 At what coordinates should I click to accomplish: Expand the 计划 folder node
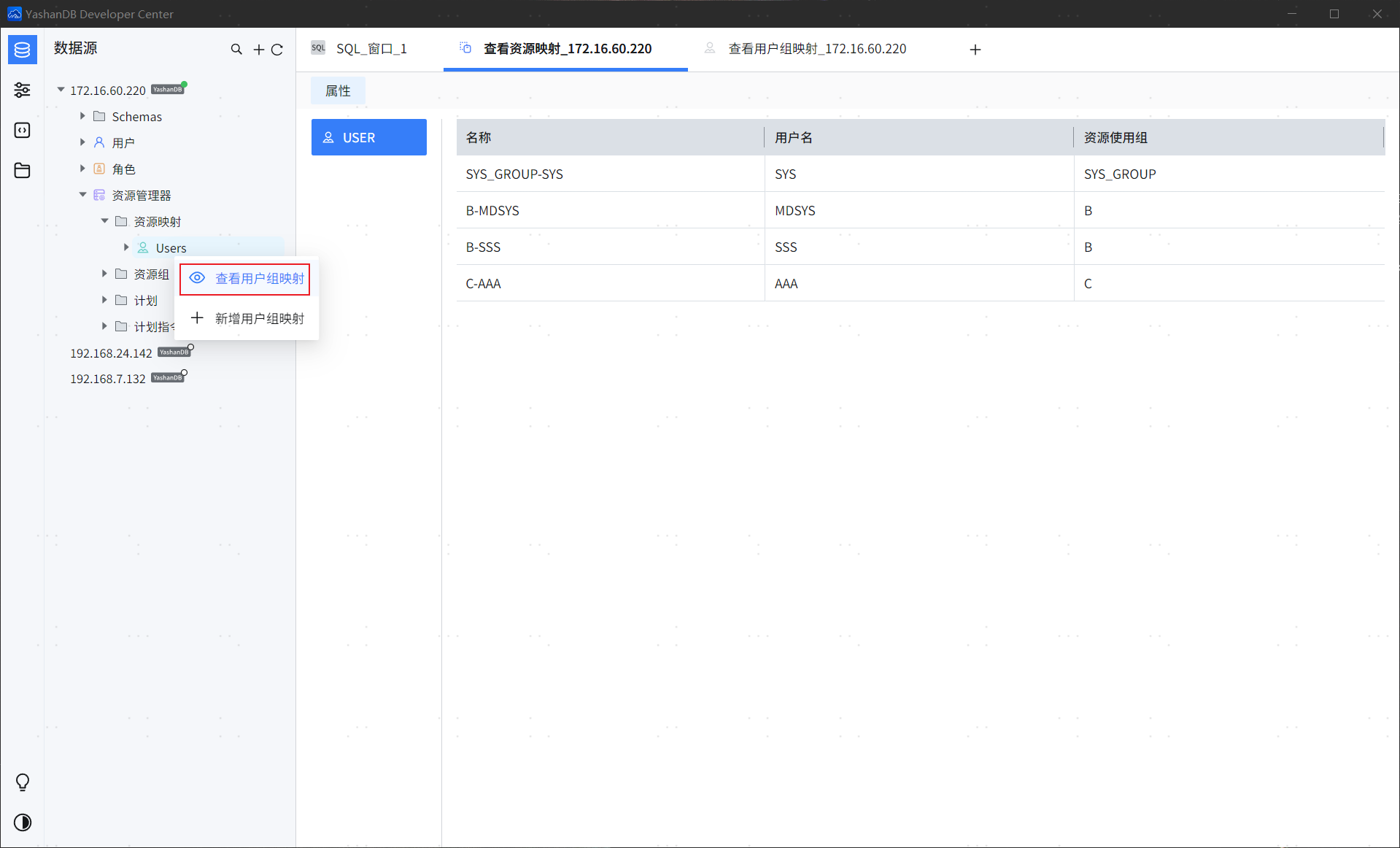pyautogui.click(x=104, y=300)
